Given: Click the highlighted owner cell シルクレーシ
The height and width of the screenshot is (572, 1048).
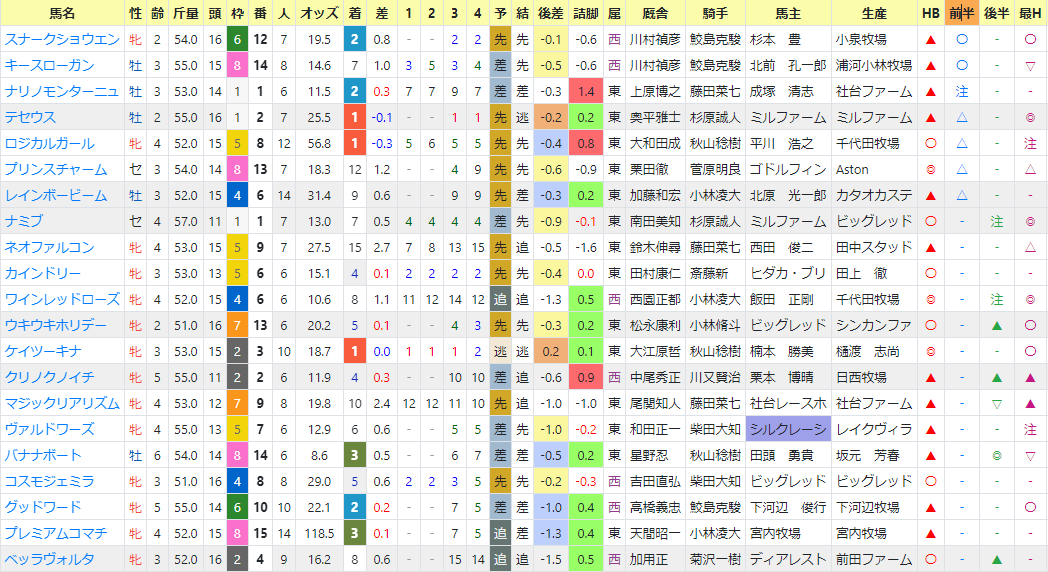Looking at the screenshot, I should pyautogui.click(x=788, y=430).
